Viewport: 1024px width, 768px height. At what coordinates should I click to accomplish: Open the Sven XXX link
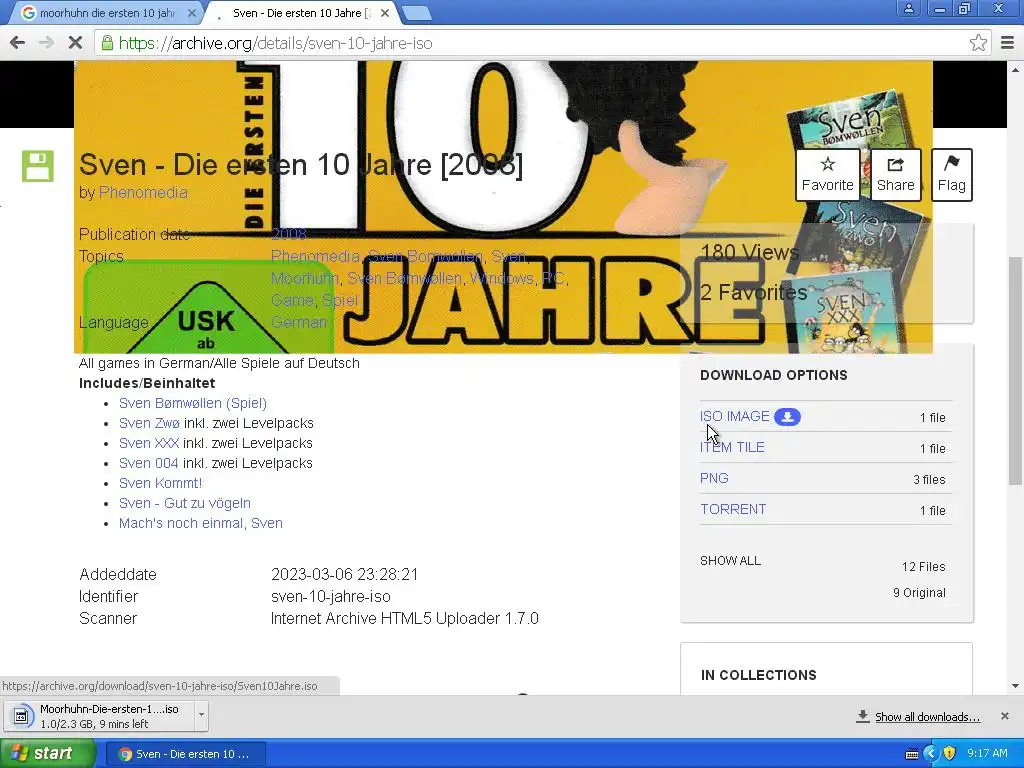click(x=148, y=443)
